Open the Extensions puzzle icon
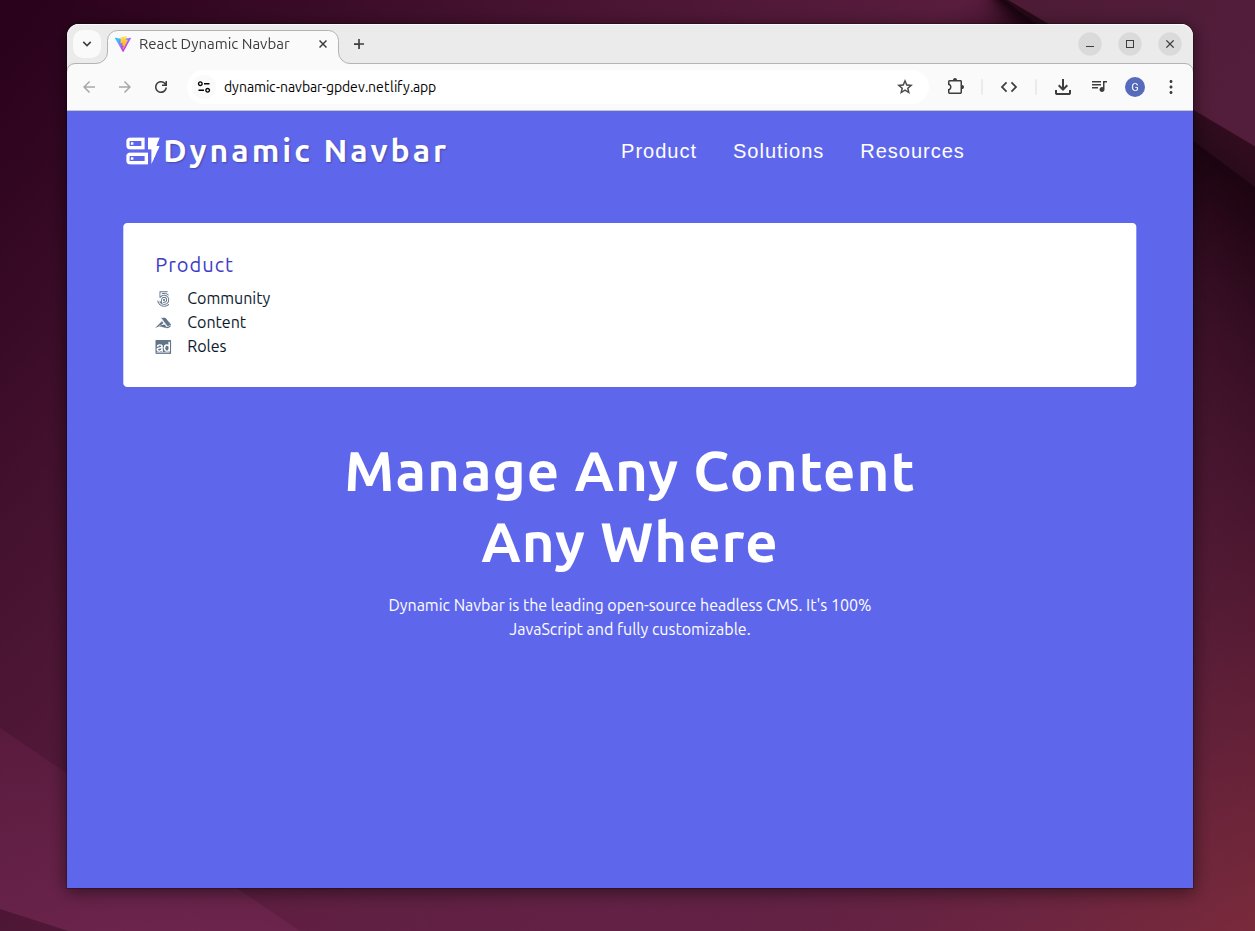 (955, 87)
